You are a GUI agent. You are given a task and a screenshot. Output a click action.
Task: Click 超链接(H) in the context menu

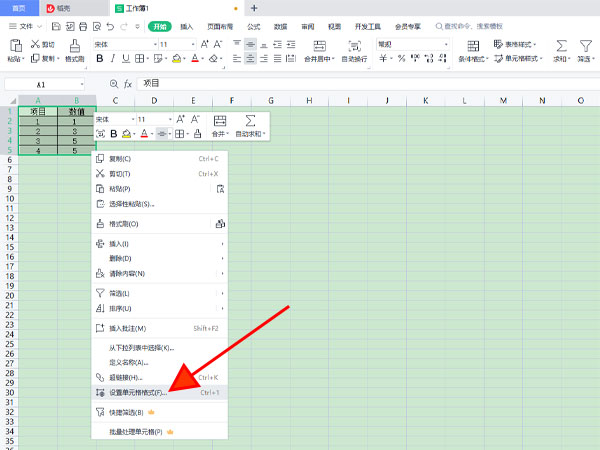pos(126,377)
